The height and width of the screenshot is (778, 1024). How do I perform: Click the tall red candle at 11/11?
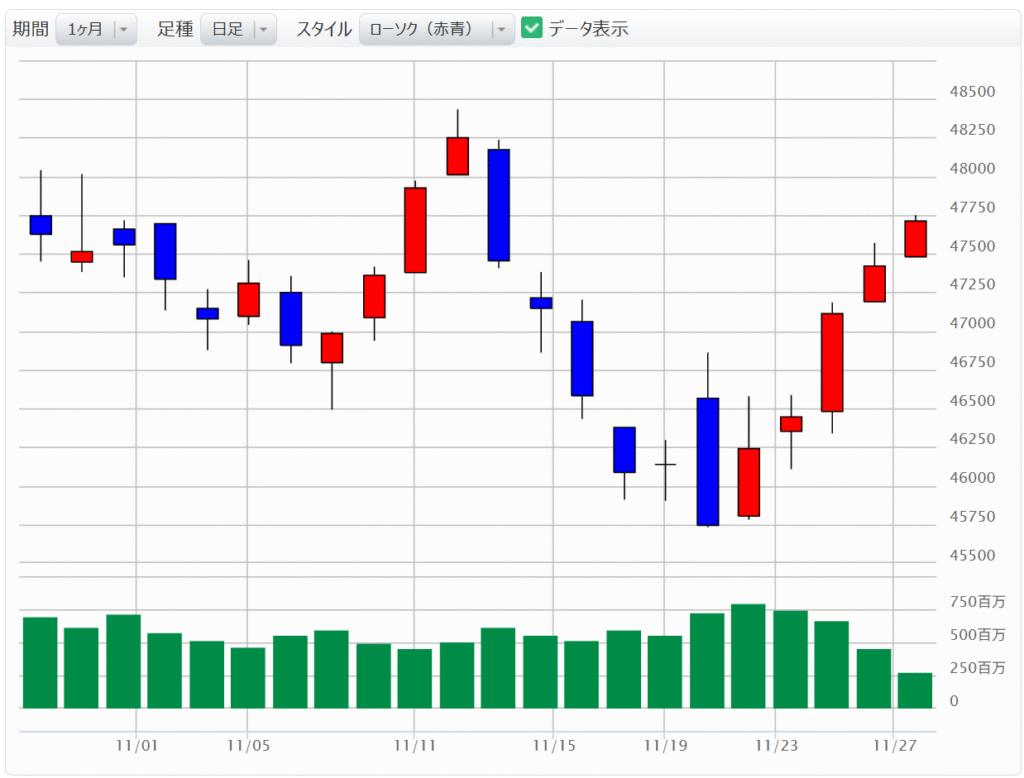tap(415, 230)
